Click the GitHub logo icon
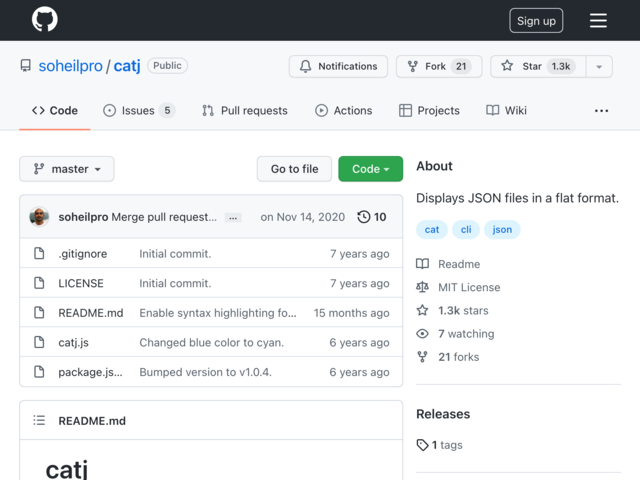 click(x=44, y=20)
